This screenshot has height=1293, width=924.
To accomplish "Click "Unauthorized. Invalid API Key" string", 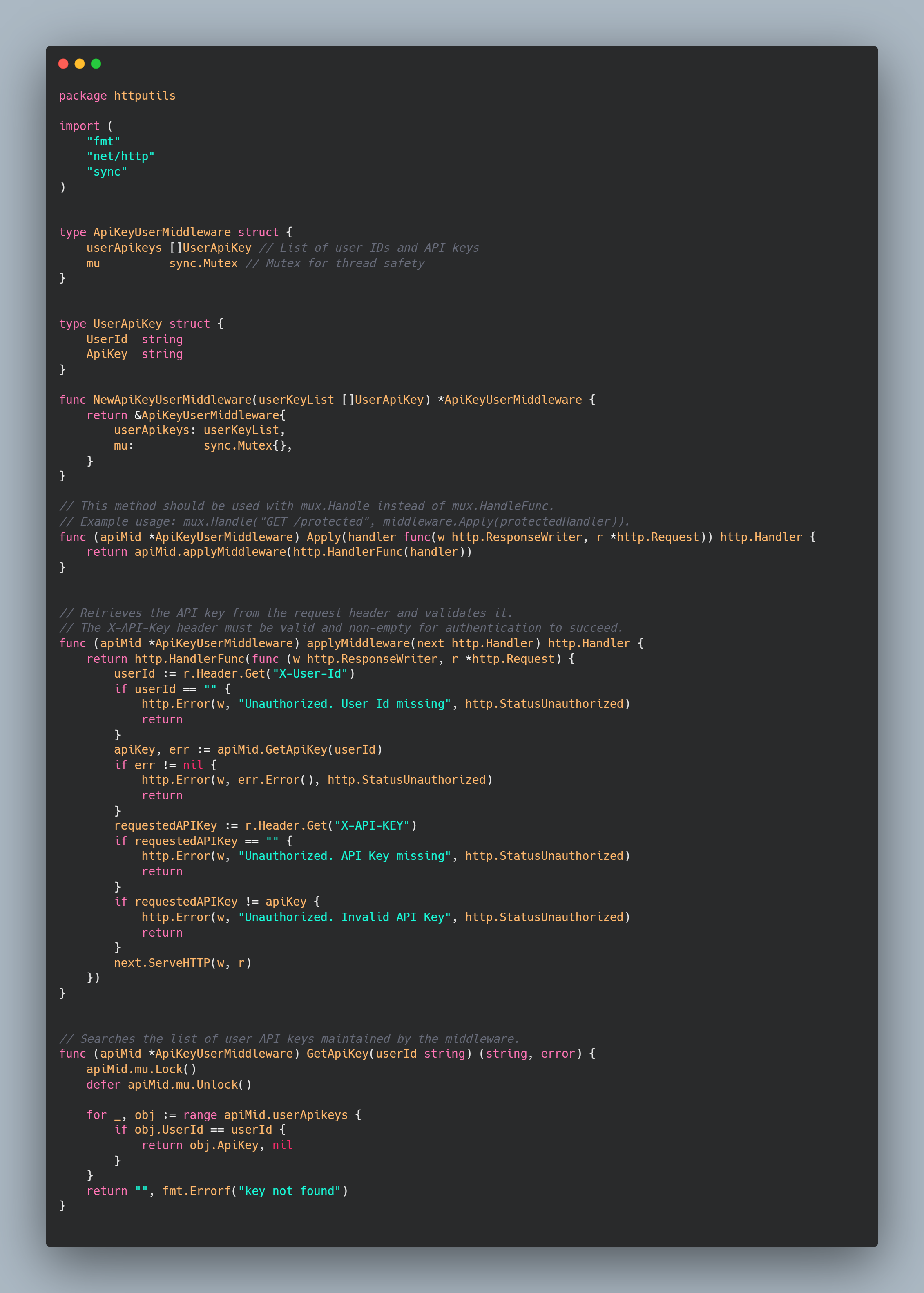I will 344,917.
